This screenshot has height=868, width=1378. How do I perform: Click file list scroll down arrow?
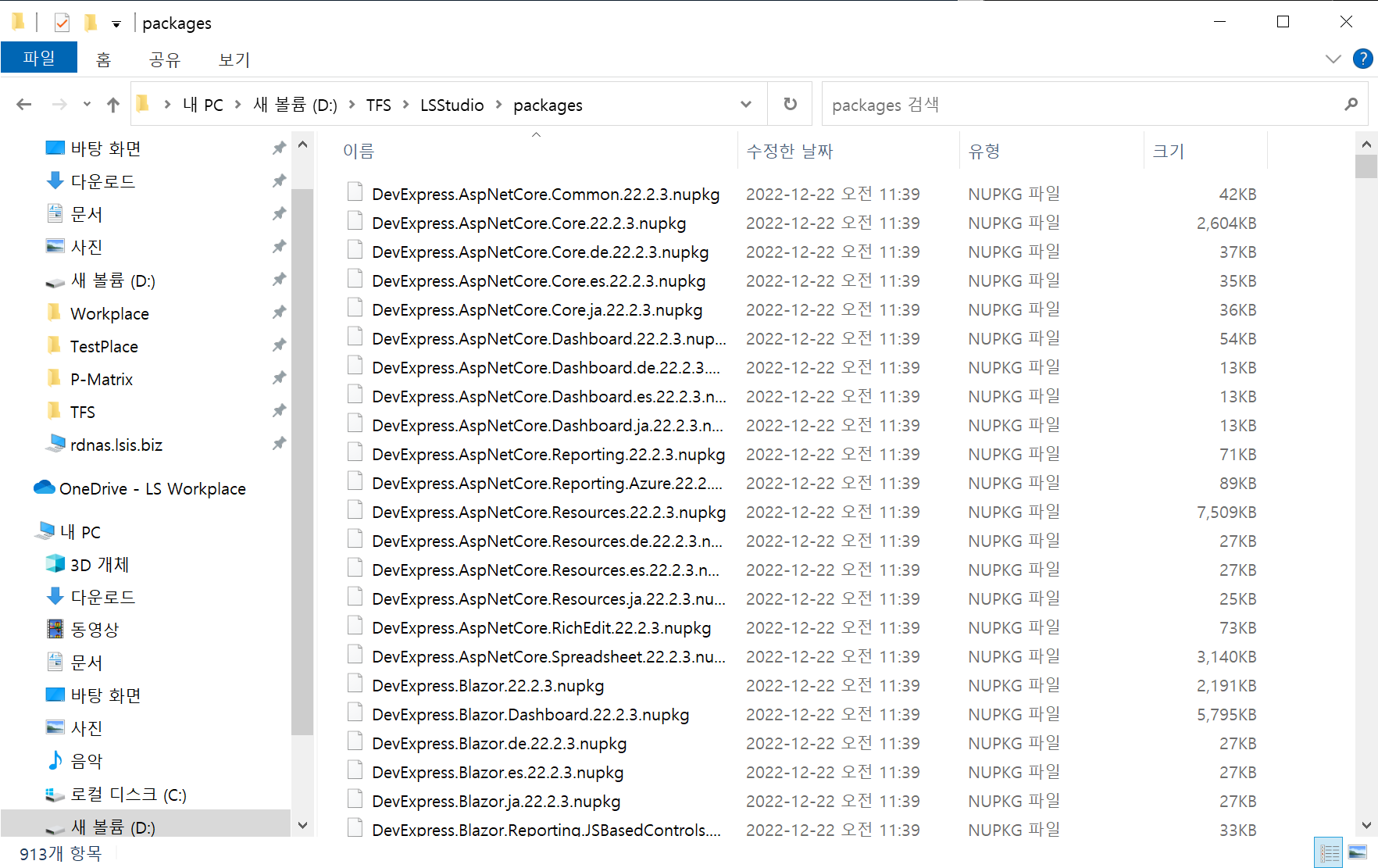(x=1366, y=825)
